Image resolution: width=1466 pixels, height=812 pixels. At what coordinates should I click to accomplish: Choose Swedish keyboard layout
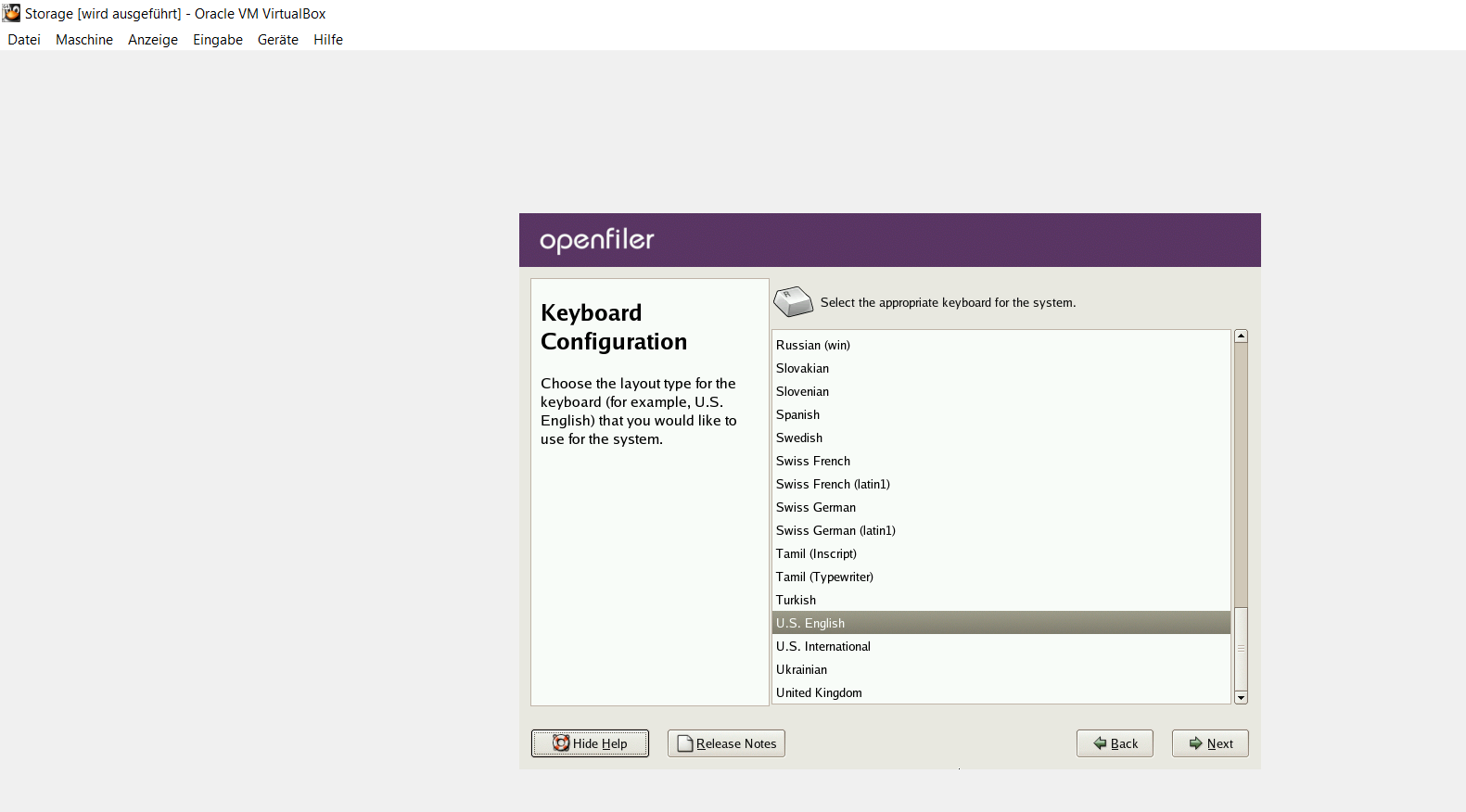pyautogui.click(x=1001, y=438)
